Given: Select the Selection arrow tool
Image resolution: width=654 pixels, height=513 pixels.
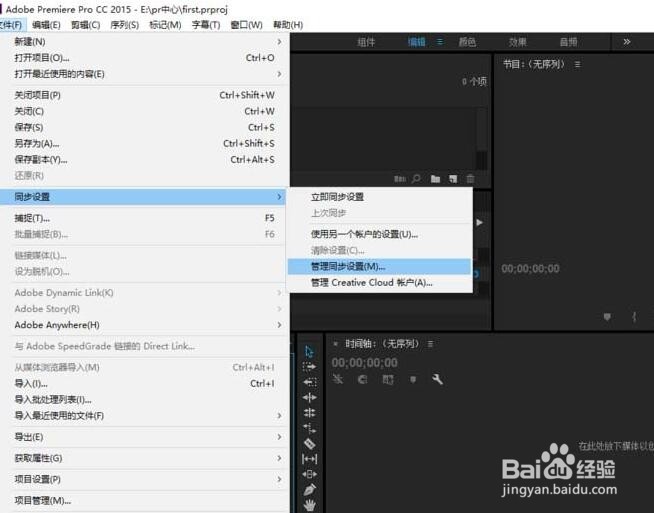Looking at the screenshot, I should 309,352.
